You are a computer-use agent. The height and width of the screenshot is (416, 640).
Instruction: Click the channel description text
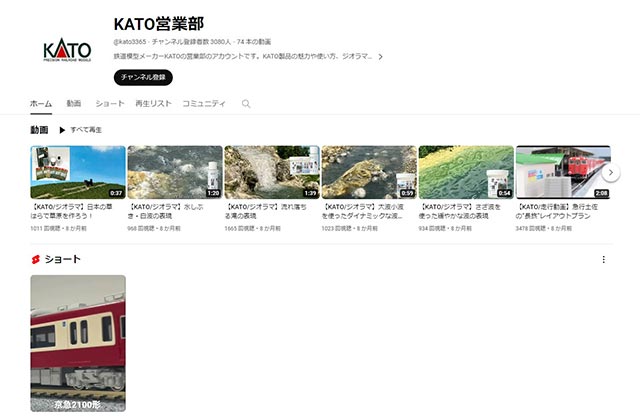click(243, 56)
